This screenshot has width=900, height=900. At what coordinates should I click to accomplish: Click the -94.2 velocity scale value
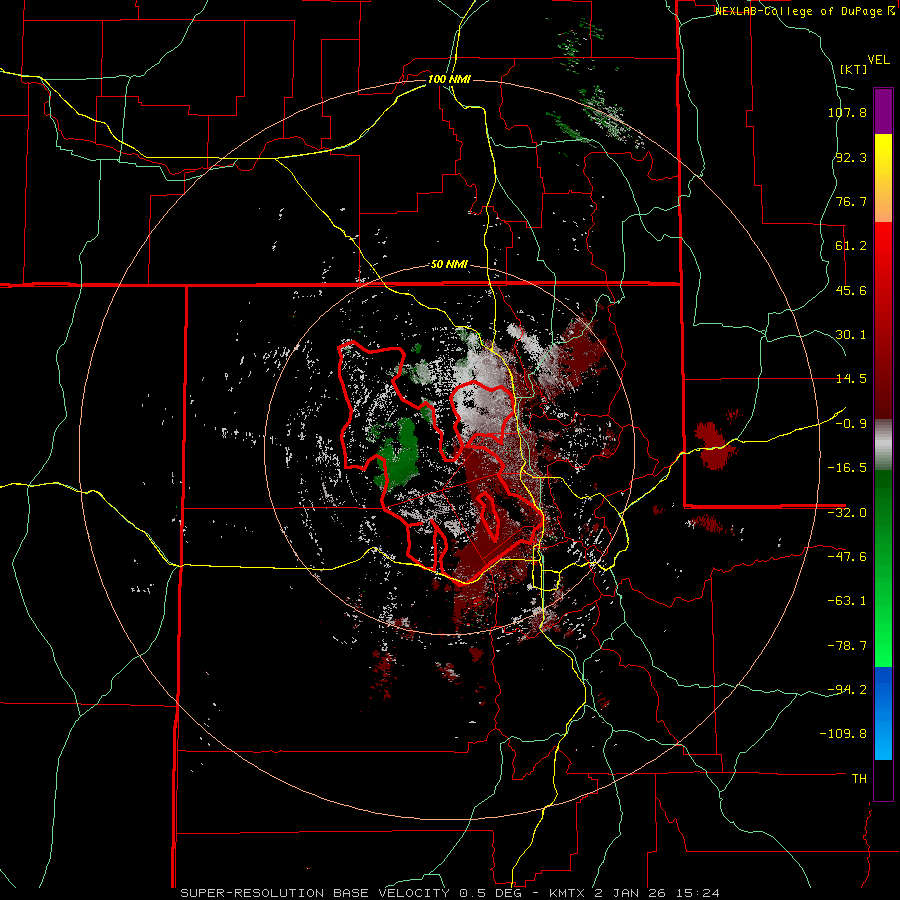click(847, 690)
